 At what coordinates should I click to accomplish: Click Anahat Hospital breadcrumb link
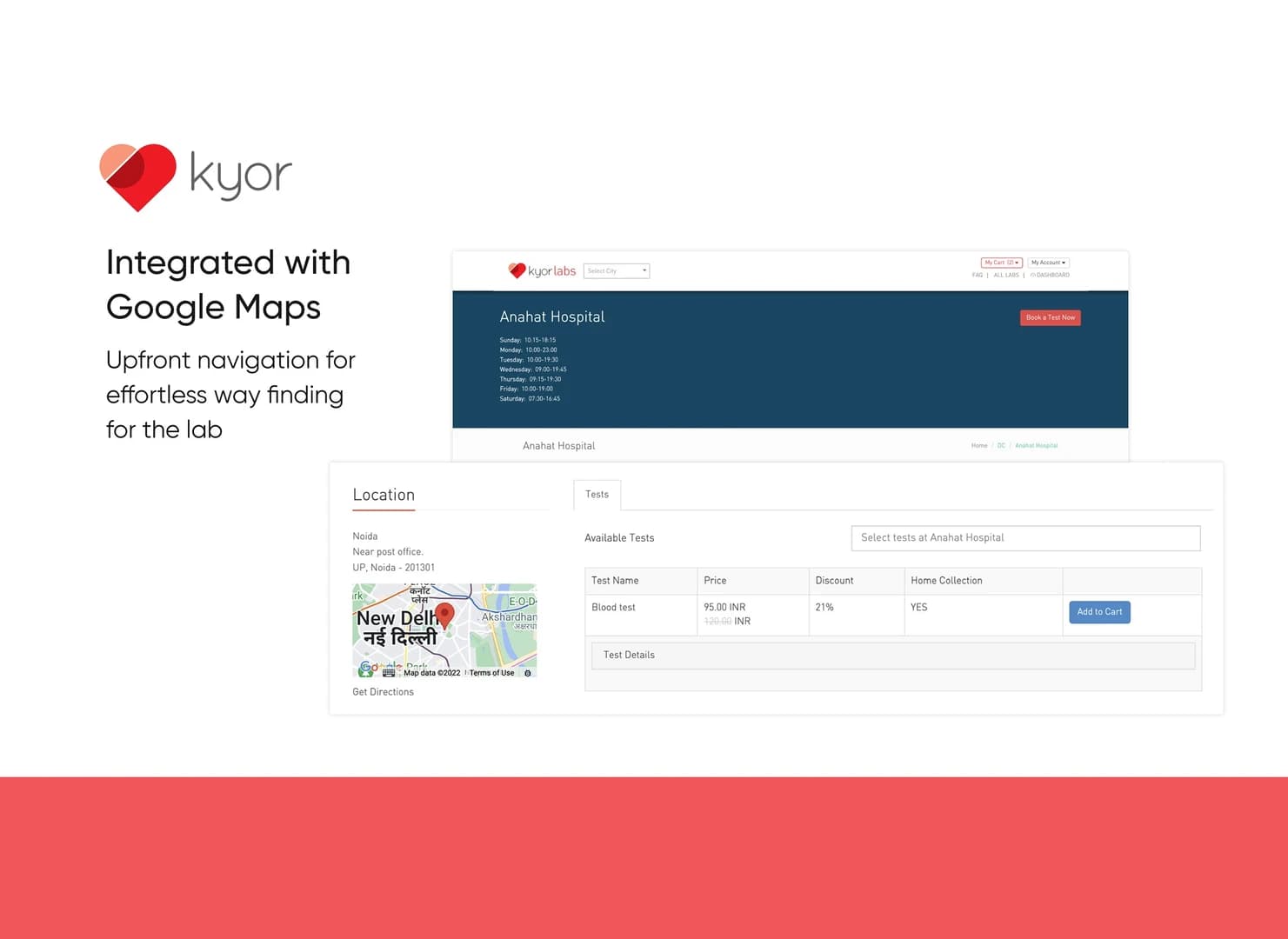click(1037, 445)
